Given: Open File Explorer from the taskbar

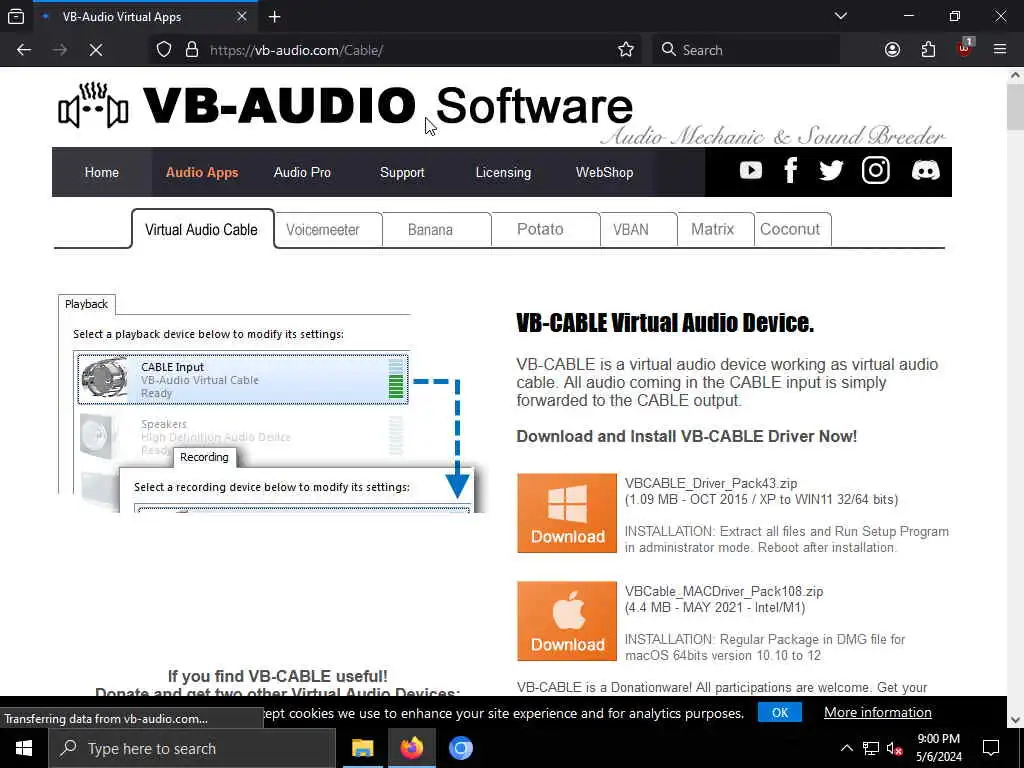Looking at the screenshot, I should point(362,748).
